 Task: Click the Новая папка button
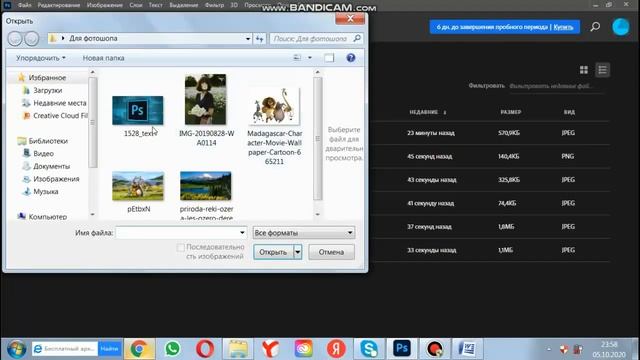click(x=103, y=58)
